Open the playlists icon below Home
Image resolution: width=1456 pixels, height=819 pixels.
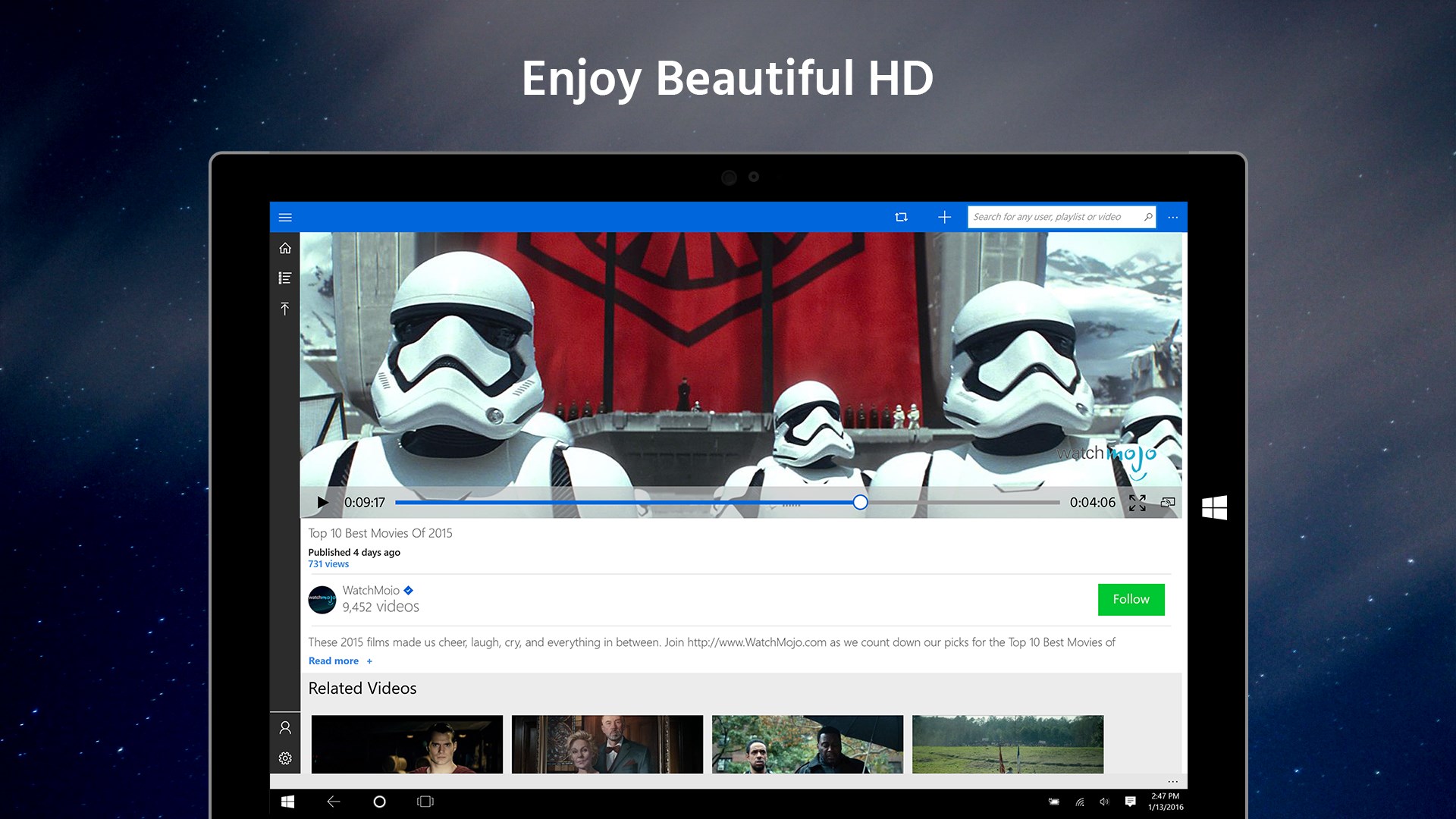click(285, 278)
